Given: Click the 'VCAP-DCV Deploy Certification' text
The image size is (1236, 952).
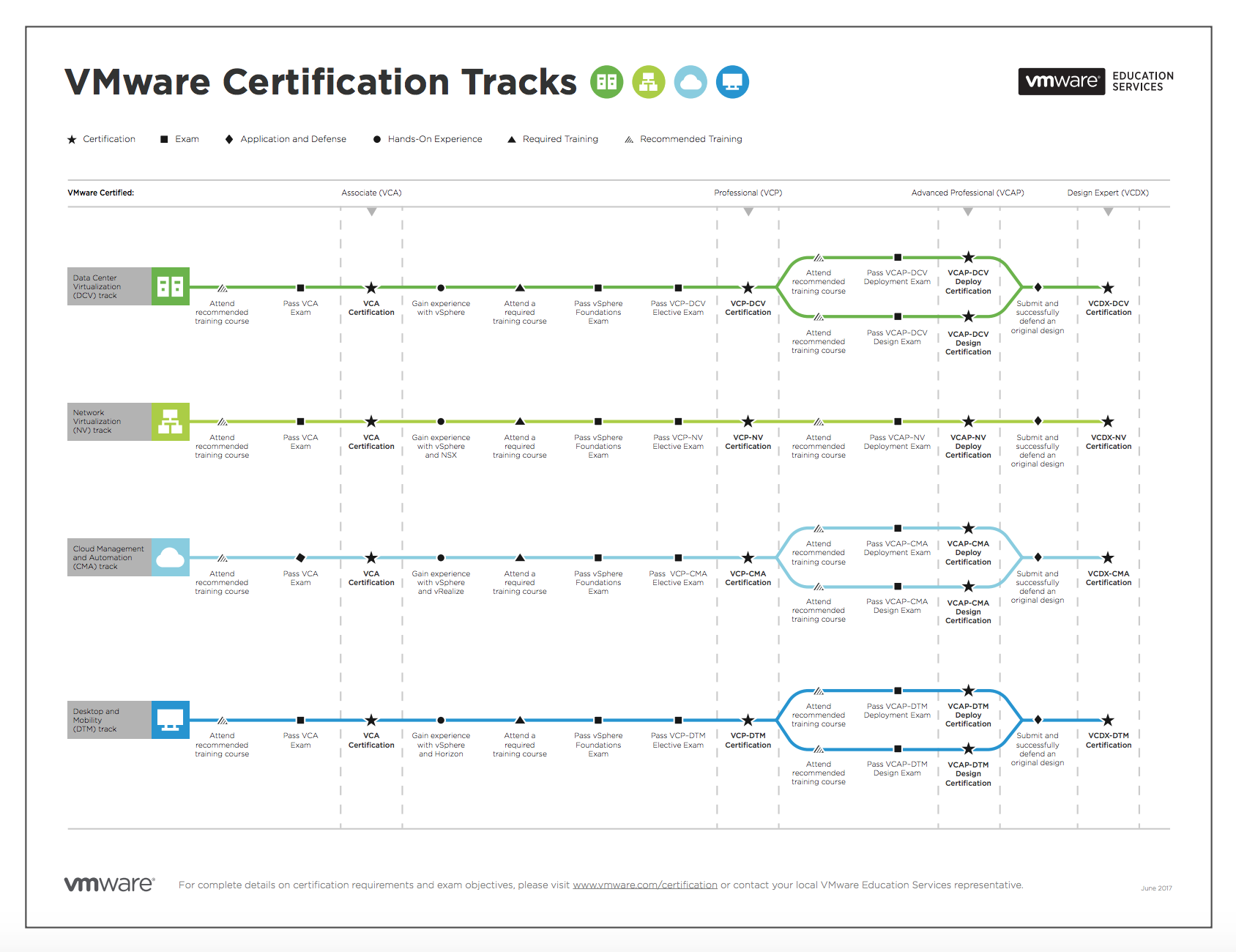Looking at the screenshot, I should (968, 282).
